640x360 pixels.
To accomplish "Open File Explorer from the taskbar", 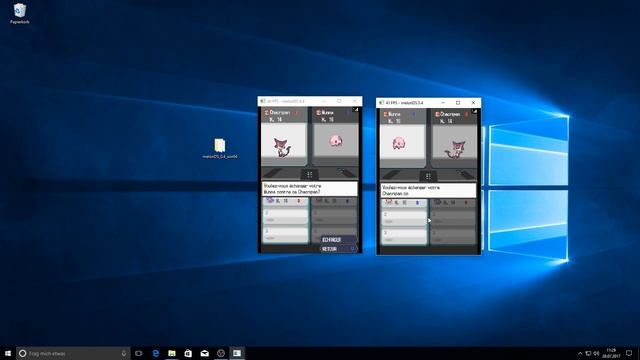I will [x=172, y=353].
